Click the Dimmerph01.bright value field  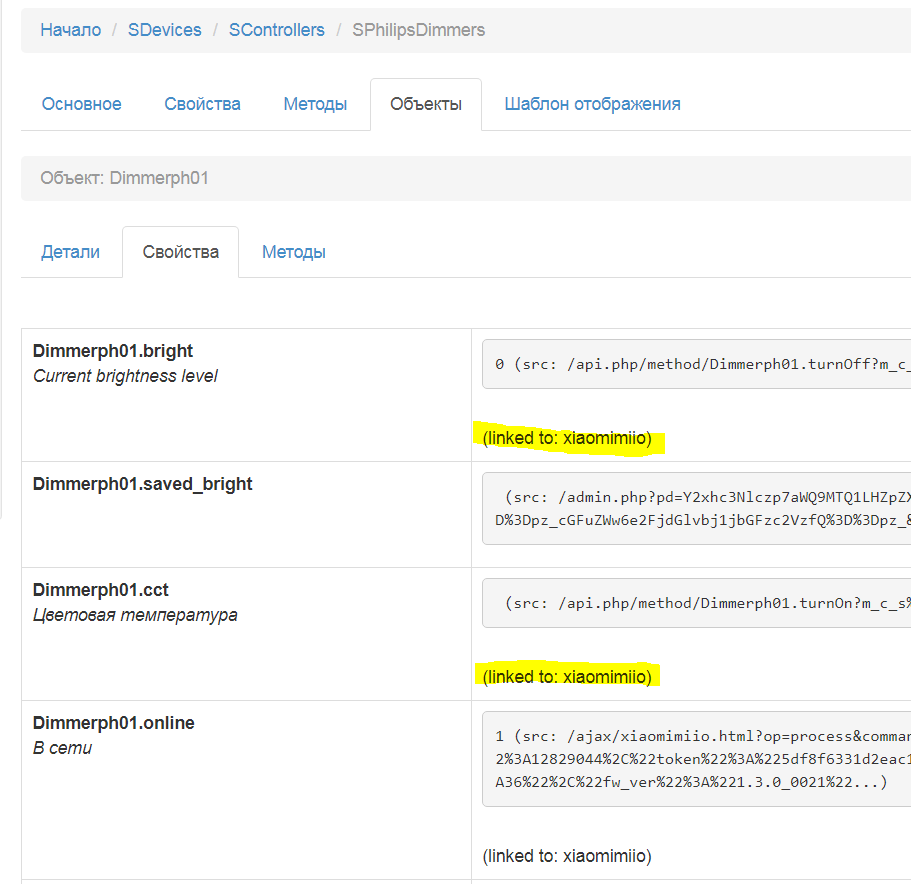(x=696, y=365)
